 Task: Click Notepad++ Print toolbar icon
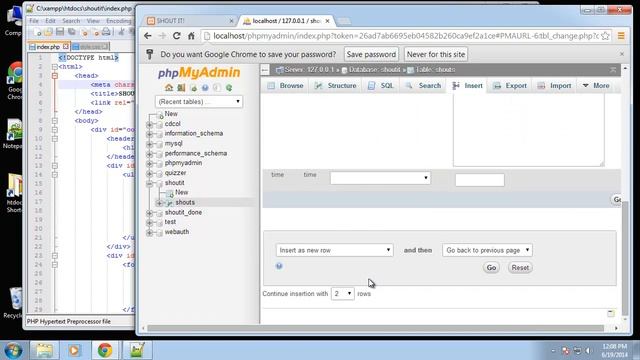click(106, 32)
